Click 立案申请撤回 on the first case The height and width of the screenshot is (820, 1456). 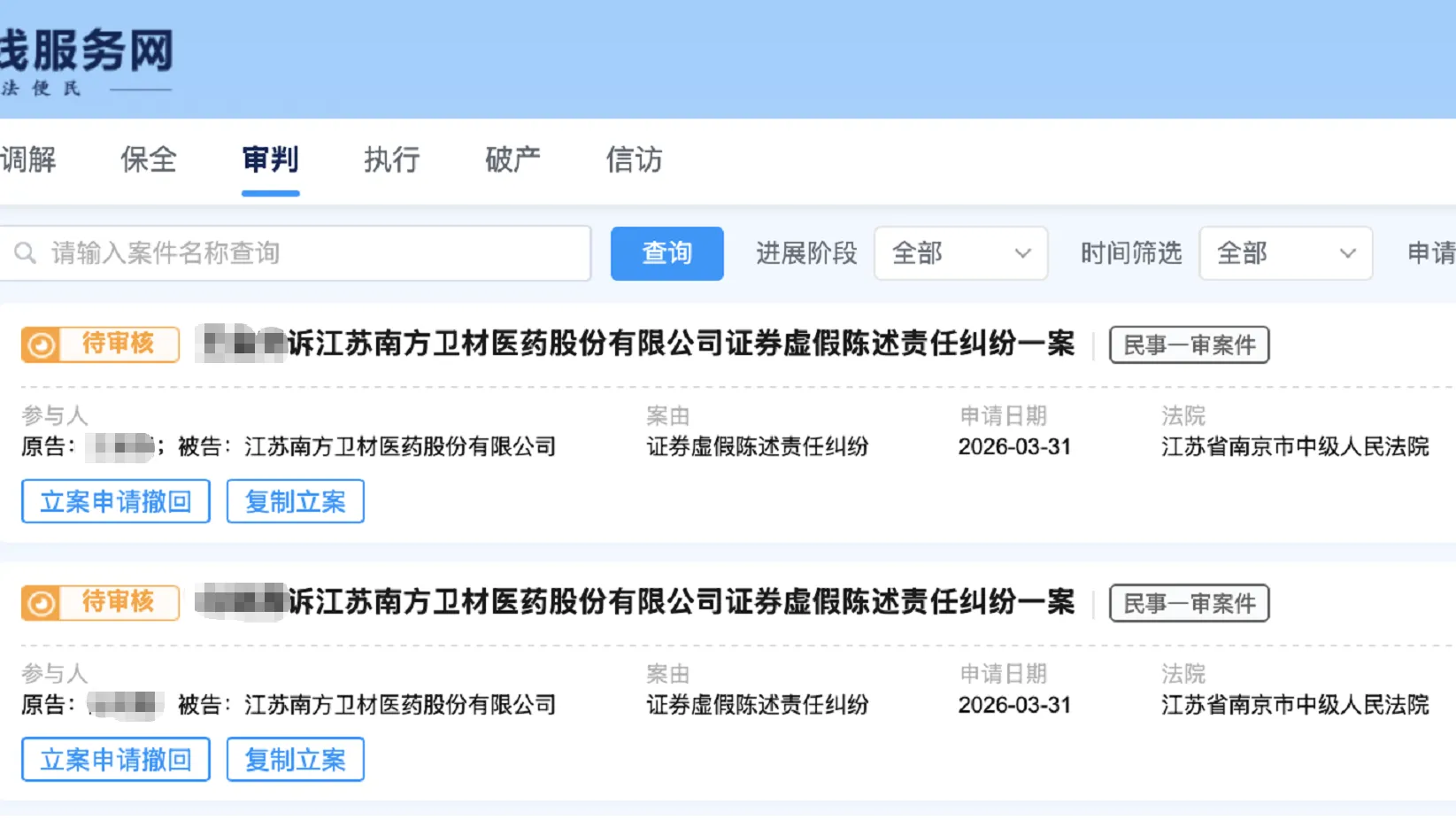(115, 501)
